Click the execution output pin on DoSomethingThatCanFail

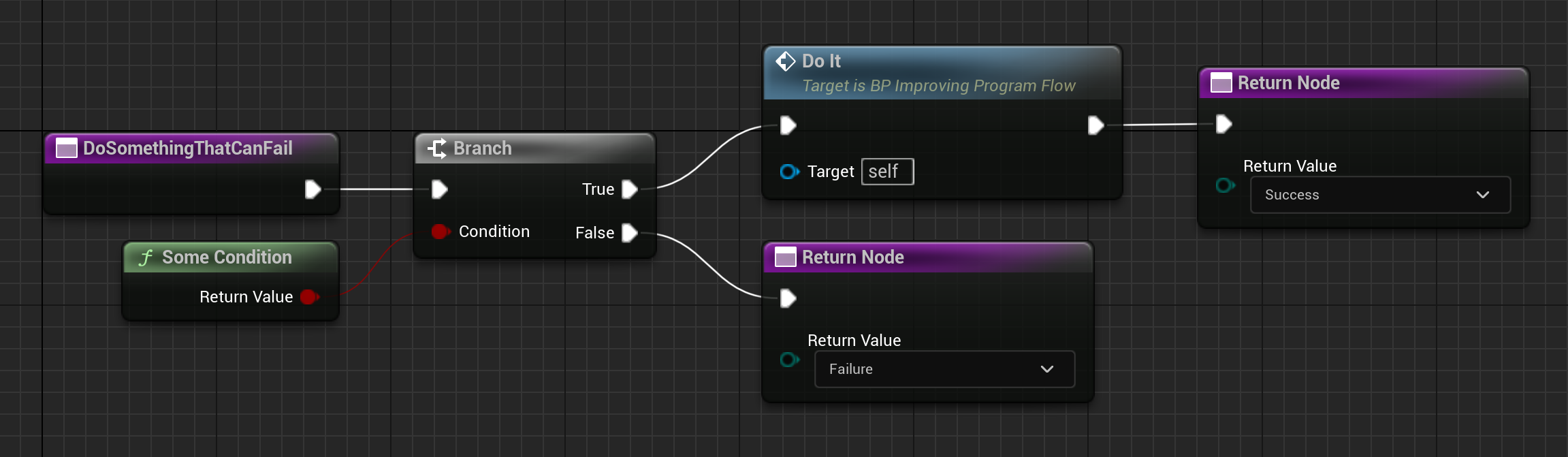coord(313,189)
